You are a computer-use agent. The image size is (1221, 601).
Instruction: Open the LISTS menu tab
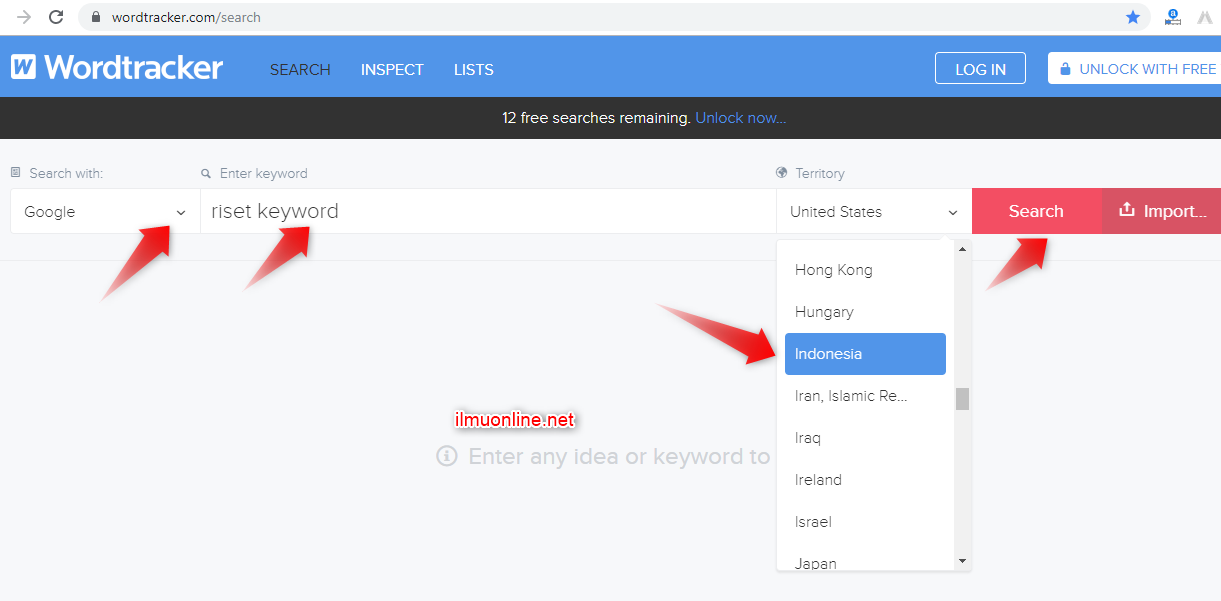point(473,69)
